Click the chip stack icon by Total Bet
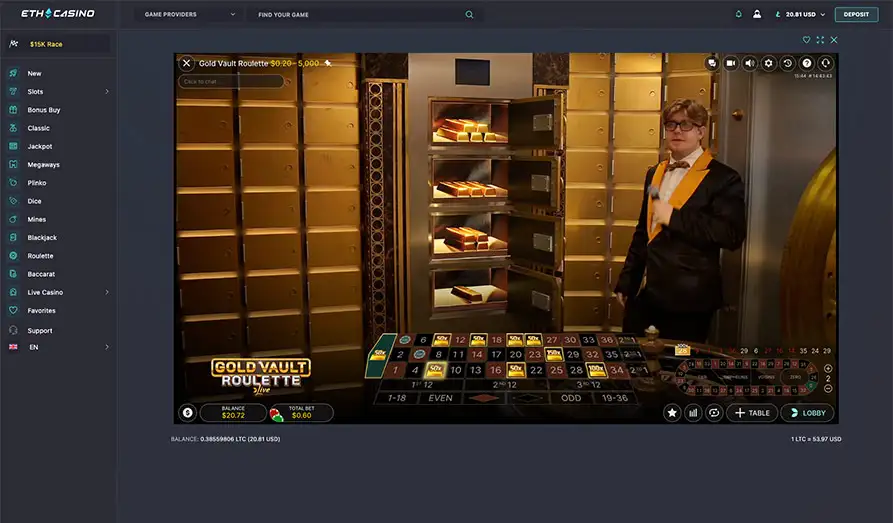 tap(276, 414)
